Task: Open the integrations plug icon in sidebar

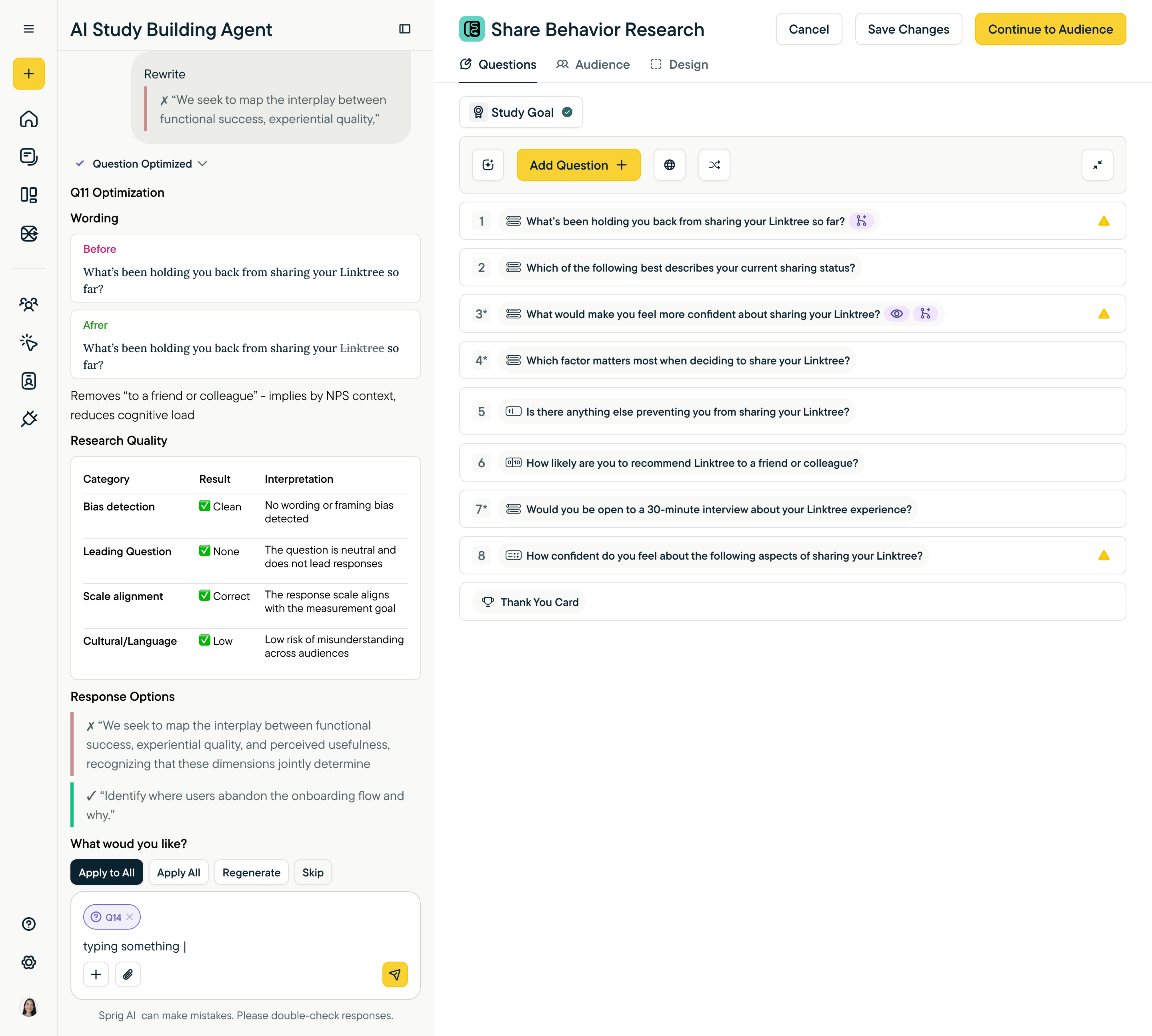Action: [x=28, y=419]
